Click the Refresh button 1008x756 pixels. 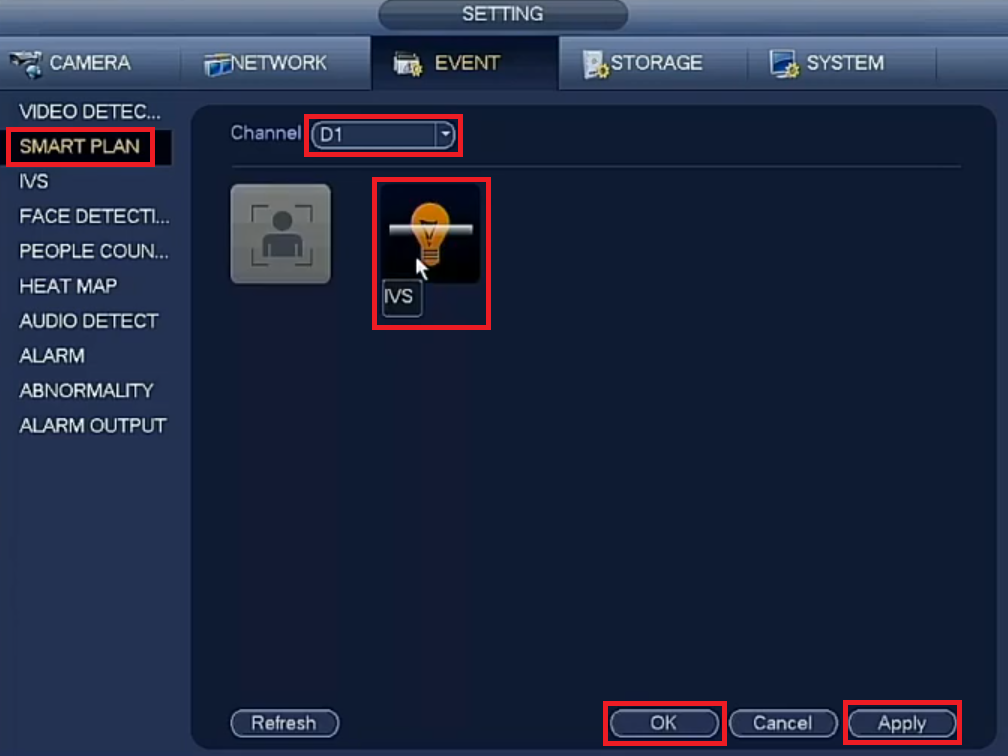pos(284,723)
